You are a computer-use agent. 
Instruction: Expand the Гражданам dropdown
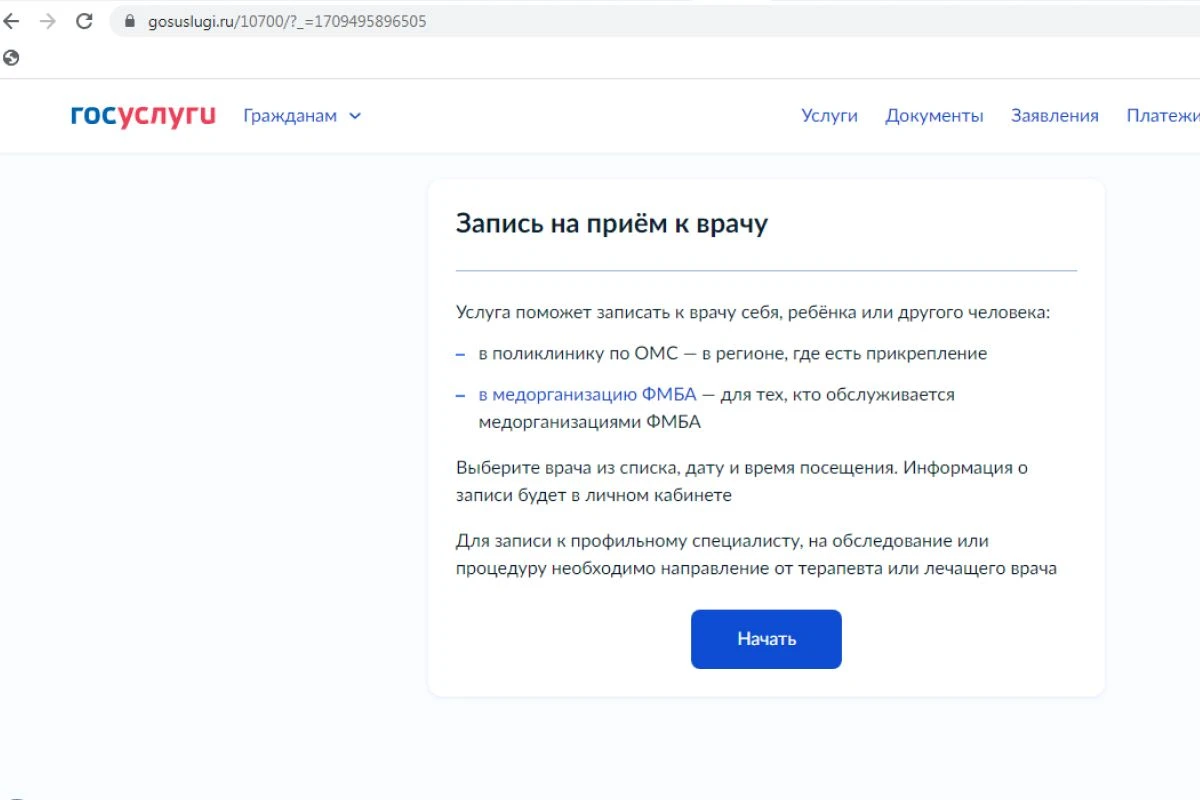click(x=302, y=116)
